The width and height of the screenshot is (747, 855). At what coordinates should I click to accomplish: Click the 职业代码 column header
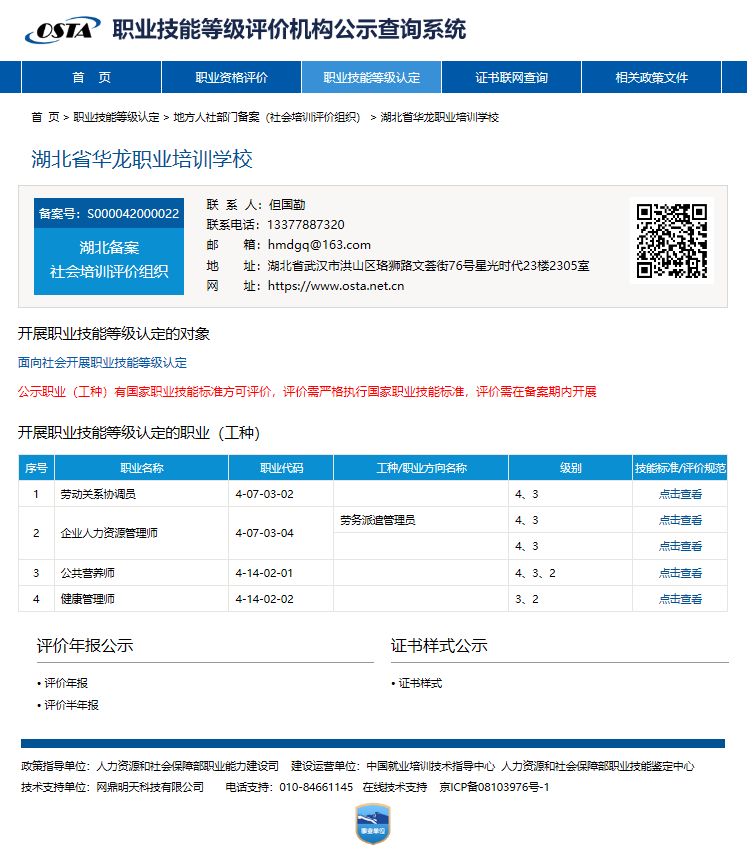(x=281, y=468)
